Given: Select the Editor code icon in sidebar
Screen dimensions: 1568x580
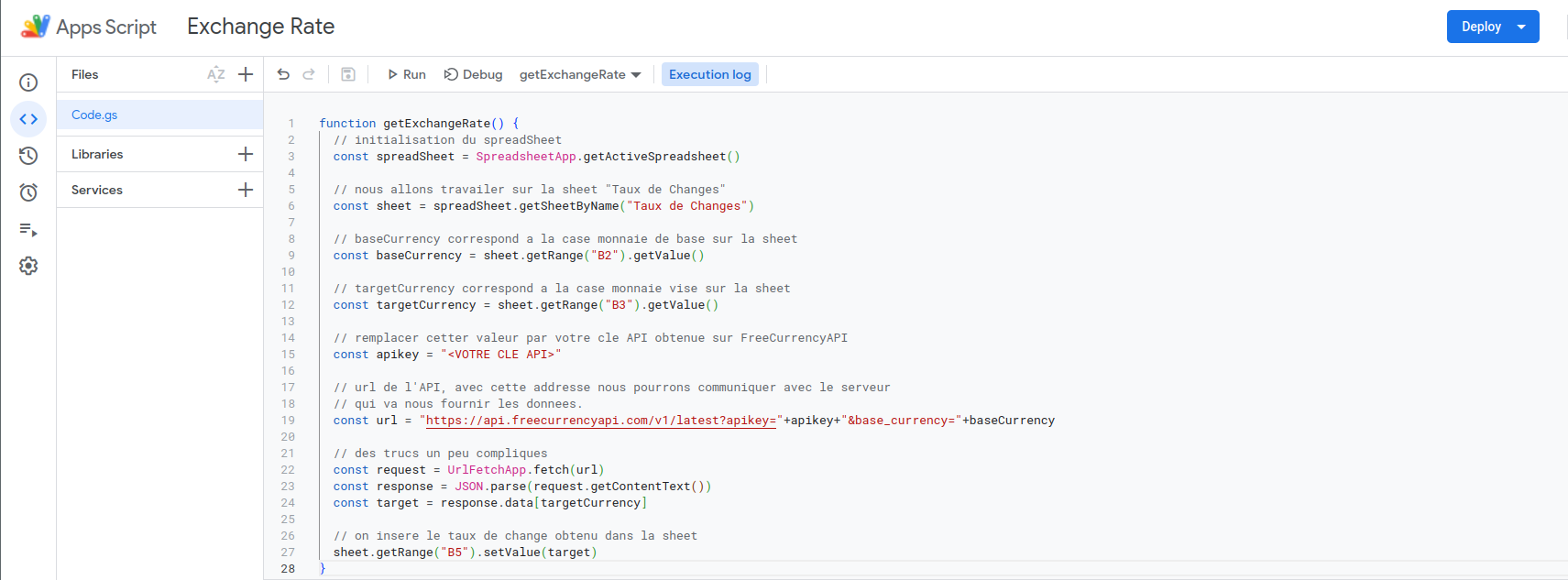Looking at the screenshot, I should click(28, 119).
